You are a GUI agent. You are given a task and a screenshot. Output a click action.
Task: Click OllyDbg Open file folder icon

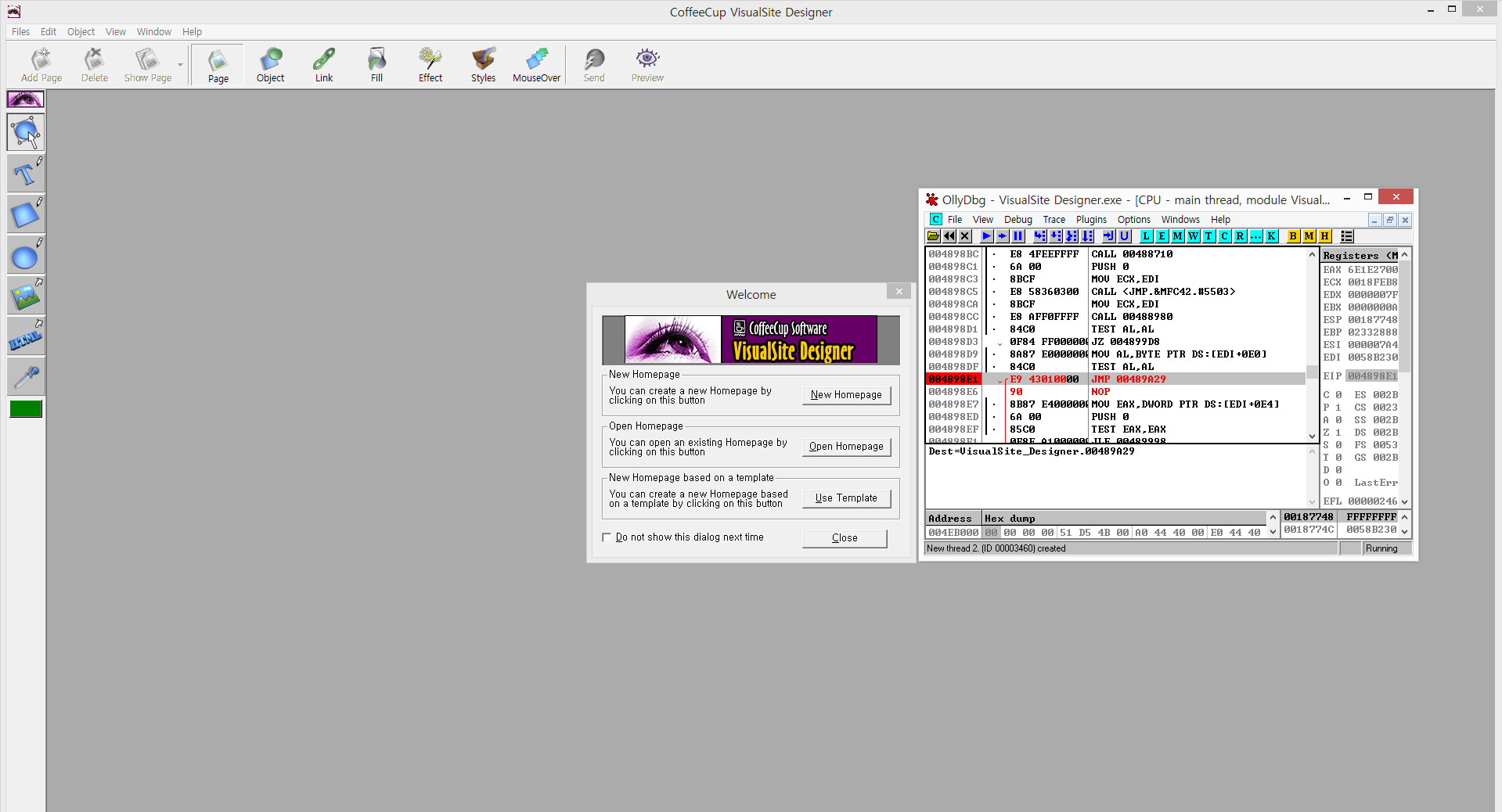click(x=934, y=236)
